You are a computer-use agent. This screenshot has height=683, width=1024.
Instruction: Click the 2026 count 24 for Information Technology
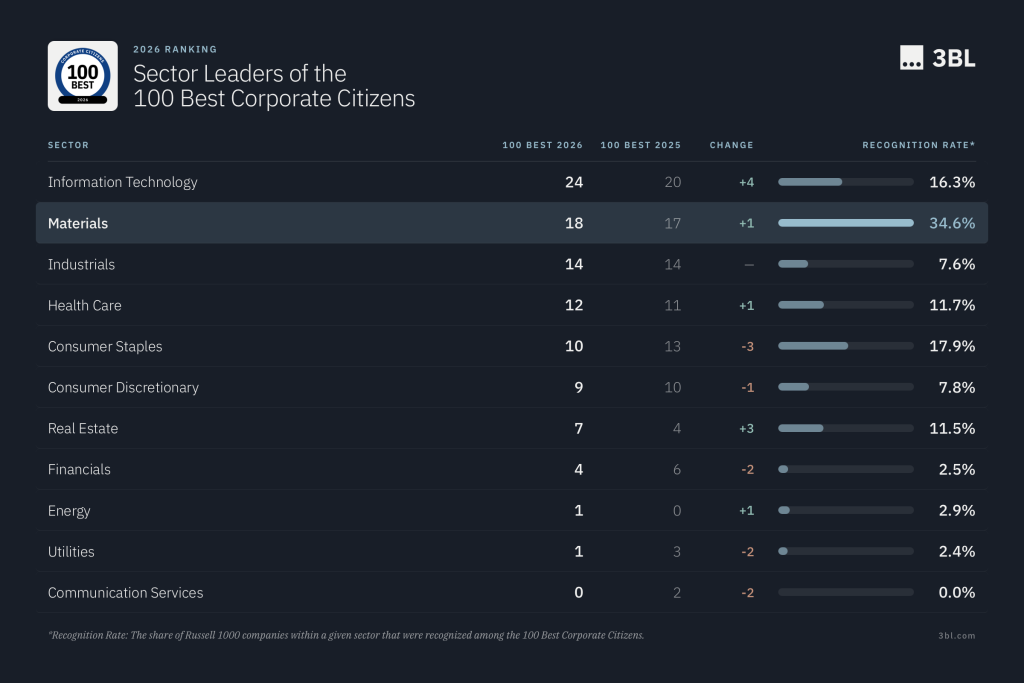click(x=574, y=182)
